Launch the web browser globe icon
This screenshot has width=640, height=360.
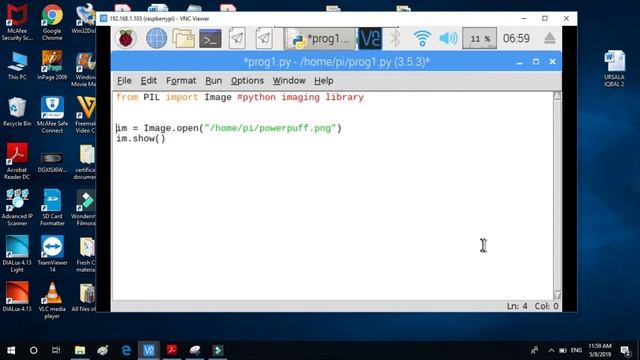[x=156, y=38]
